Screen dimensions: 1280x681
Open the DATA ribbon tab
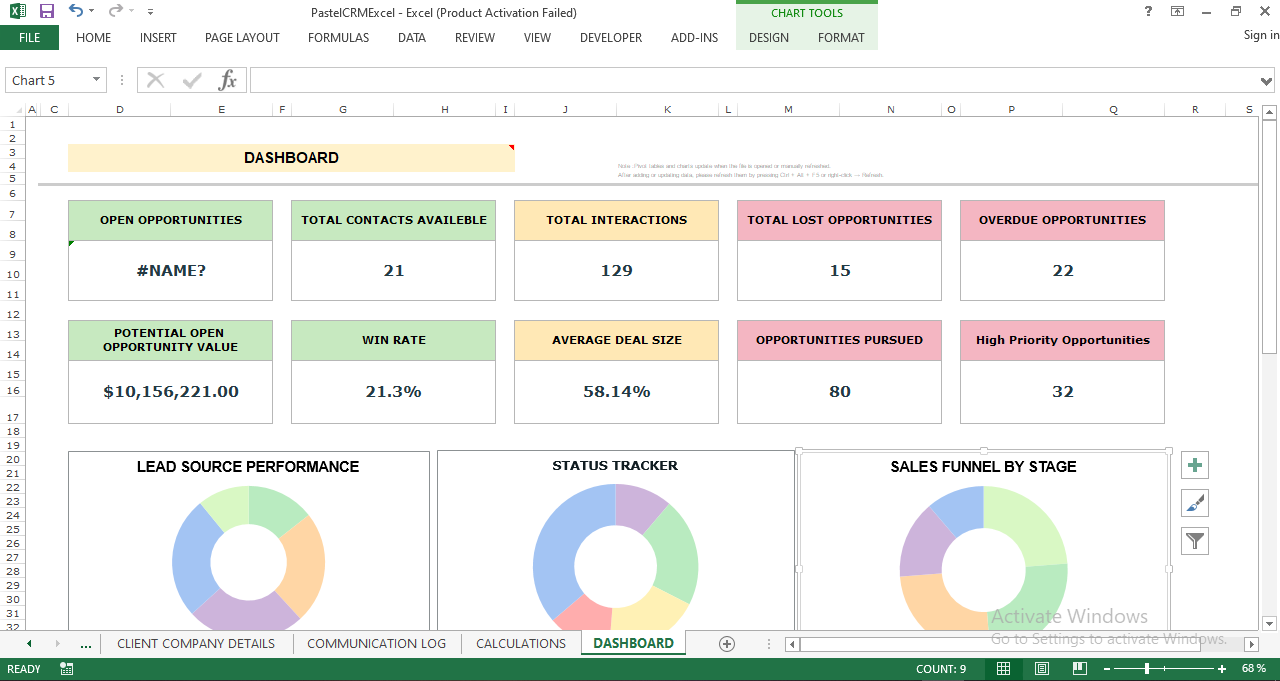point(412,38)
